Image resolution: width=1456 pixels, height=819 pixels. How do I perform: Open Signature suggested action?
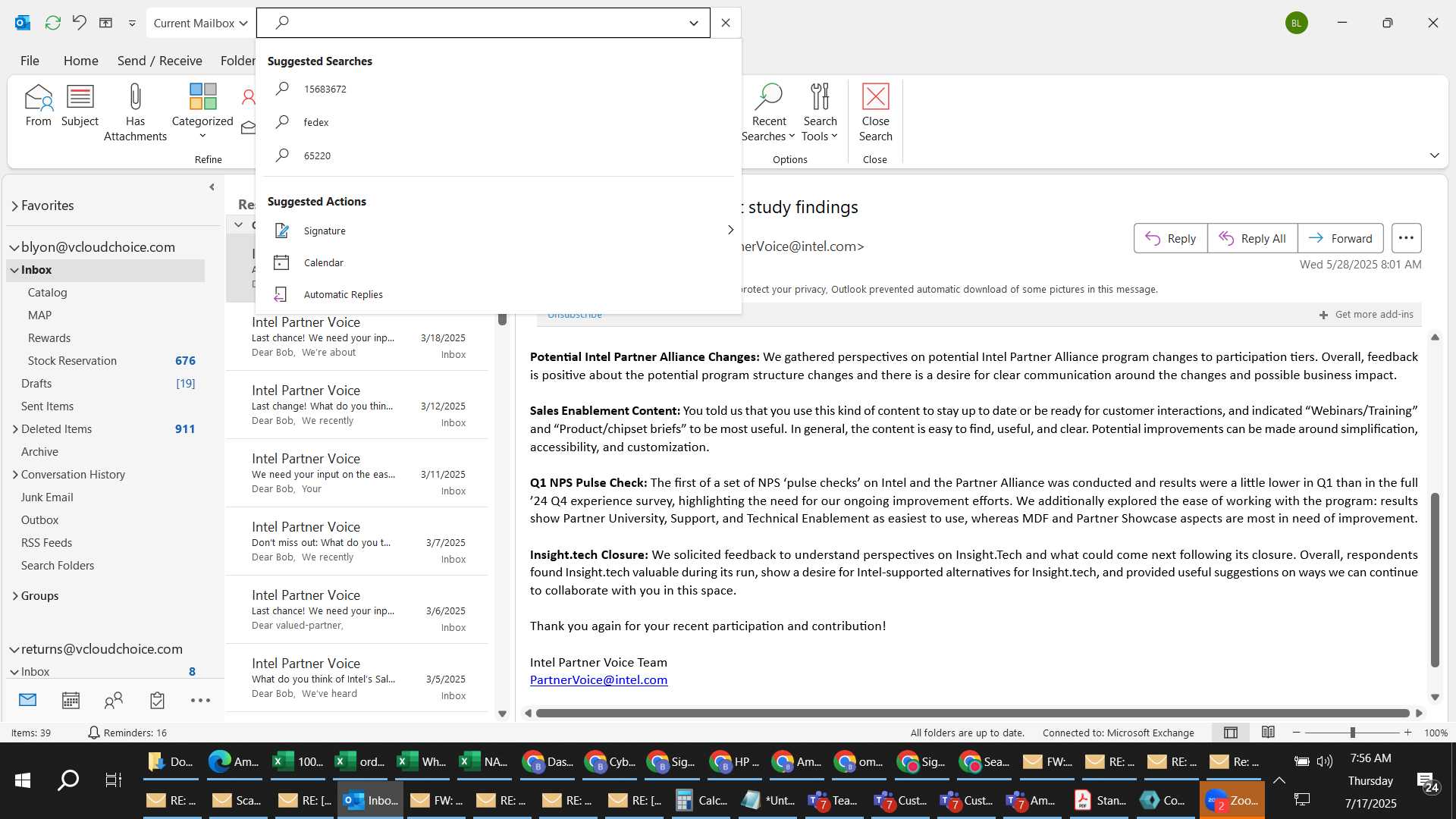tap(498, 231)
